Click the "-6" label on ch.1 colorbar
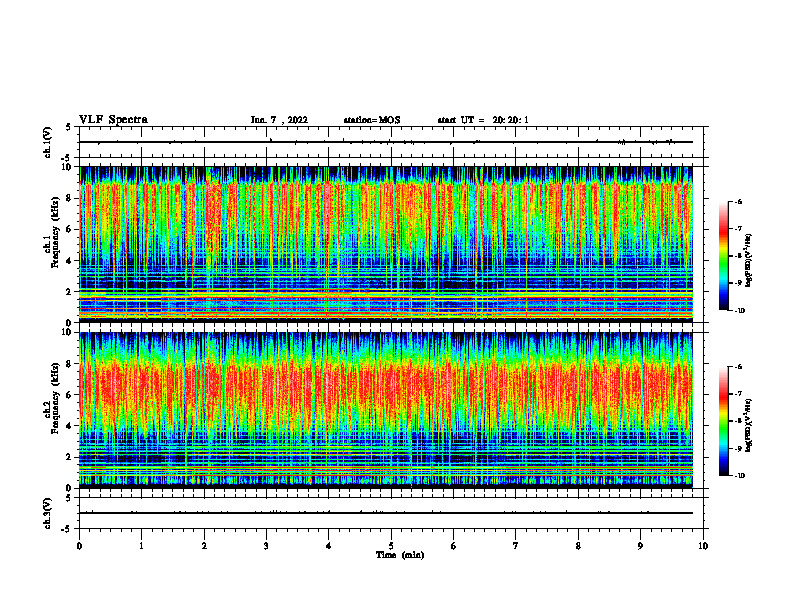Viewport: 792px width, 612px height. [739, 202]
